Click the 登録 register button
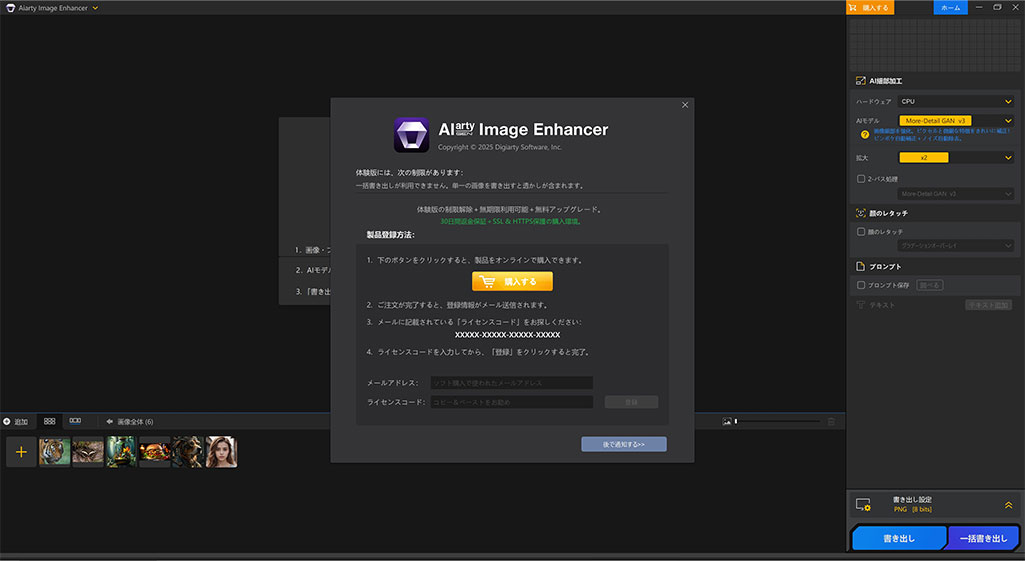This screenshot has height=561, width=1025. click(631, 402)
